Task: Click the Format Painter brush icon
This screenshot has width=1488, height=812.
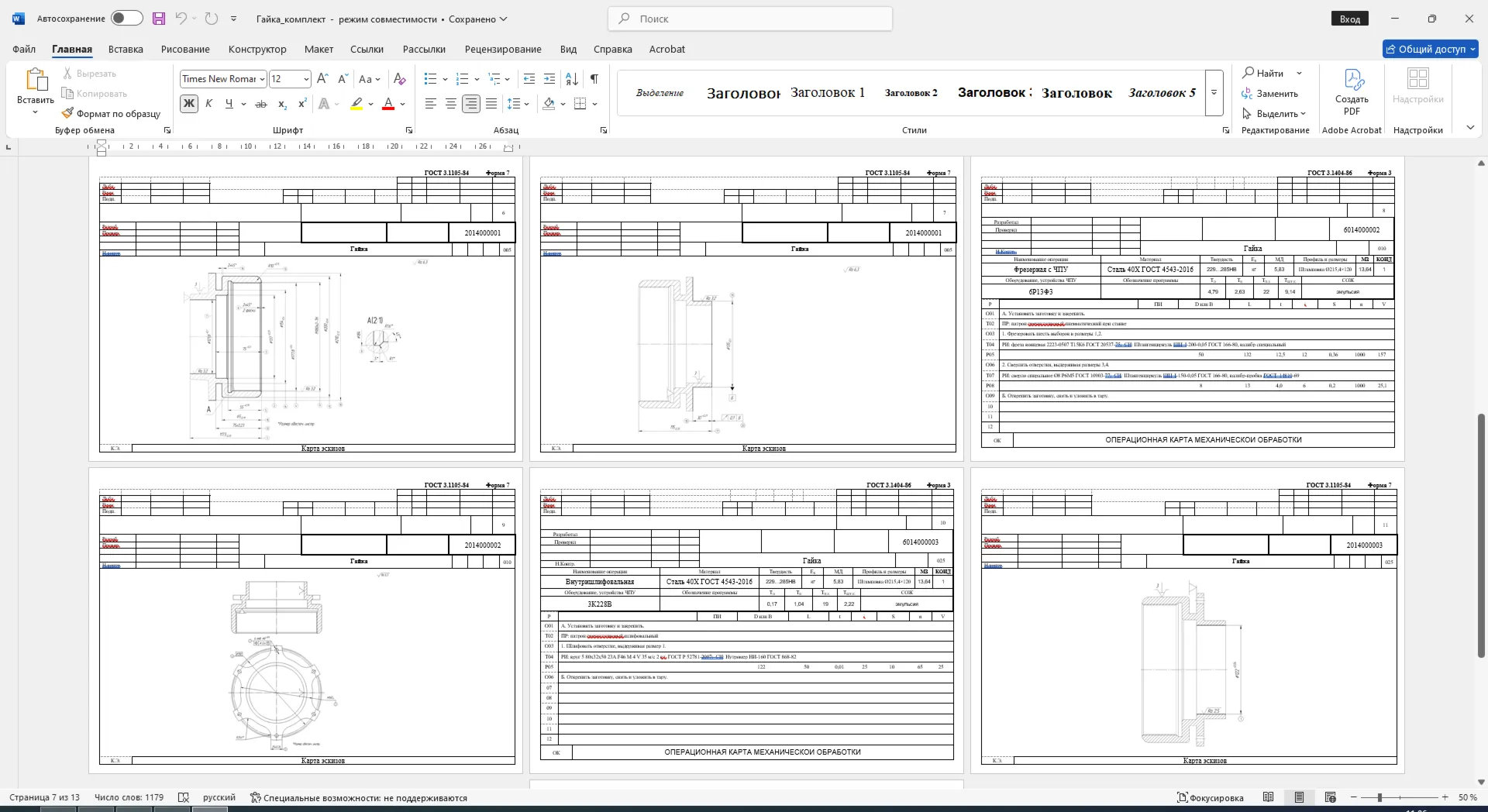Action: click(68, 113)
